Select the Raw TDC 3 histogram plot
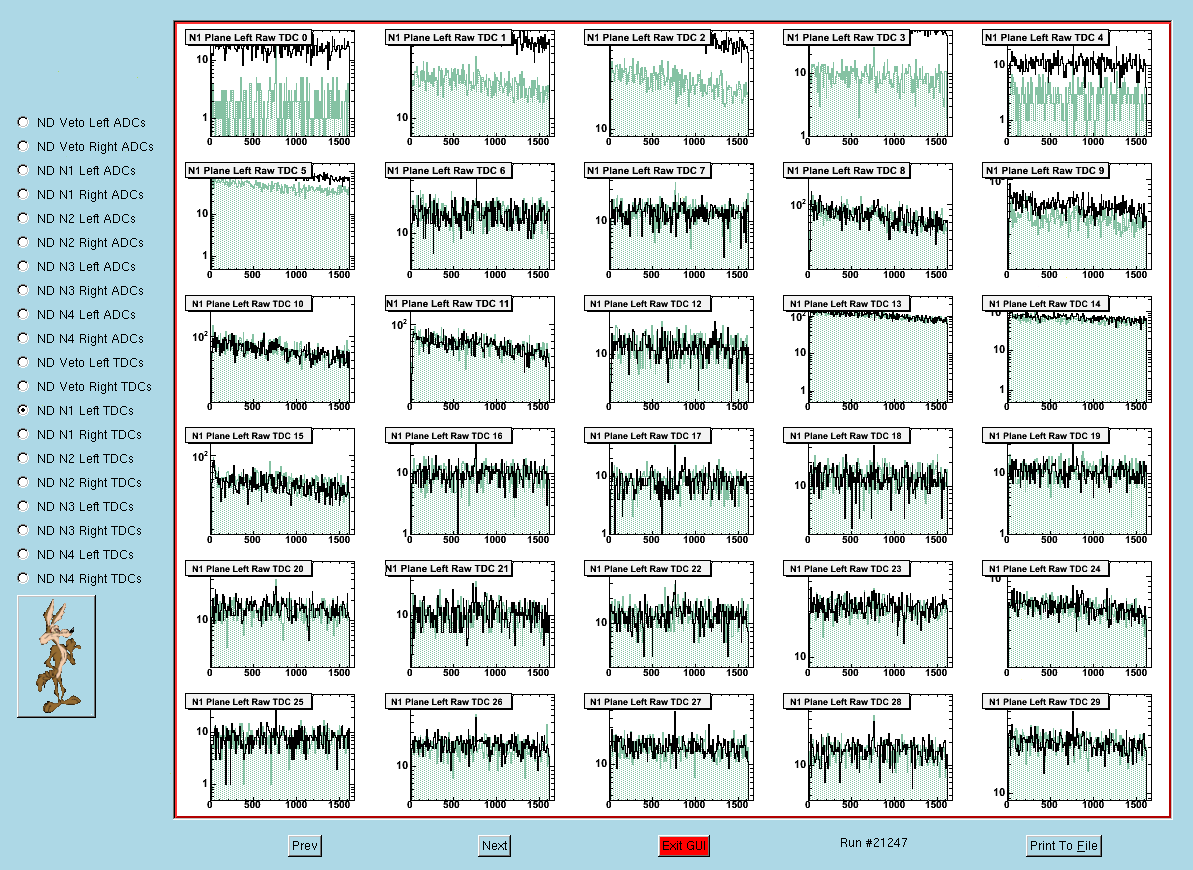The image size is (1193, 870). (867, 88)
